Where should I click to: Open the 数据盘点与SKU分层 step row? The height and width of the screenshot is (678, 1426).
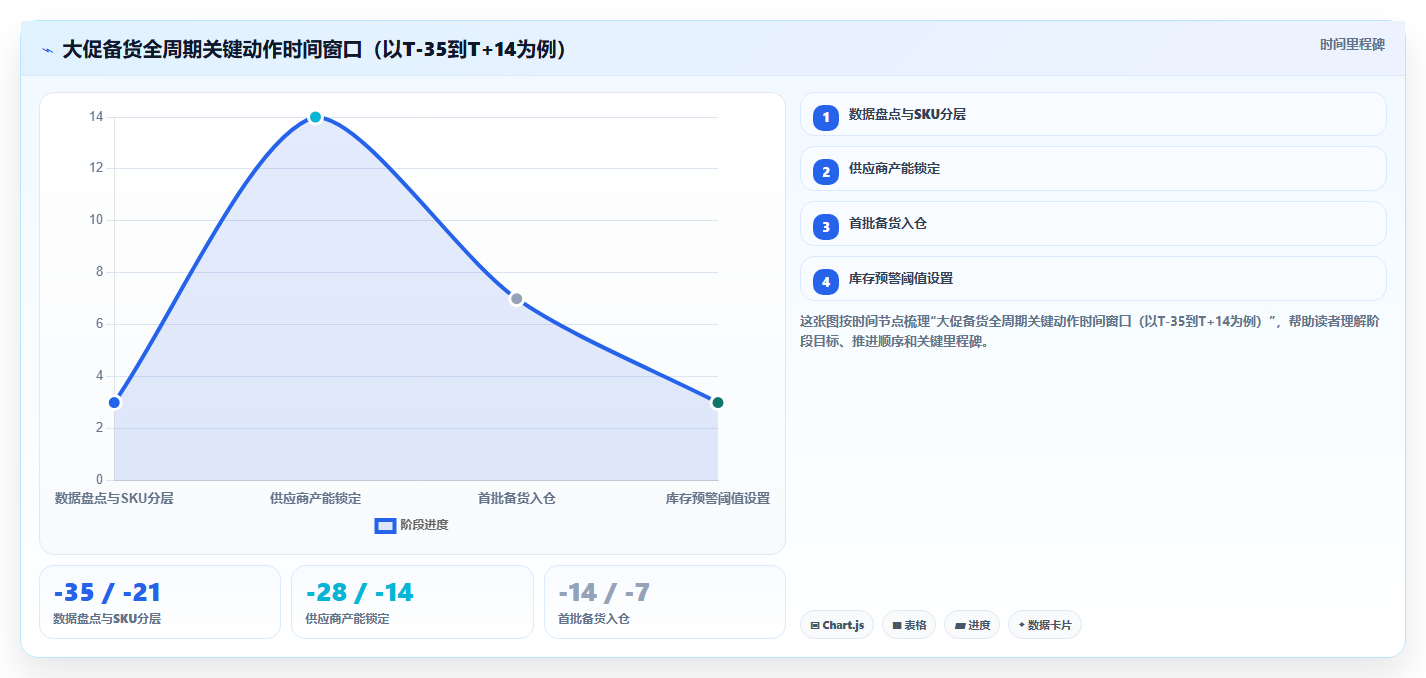pos(1093,114)
